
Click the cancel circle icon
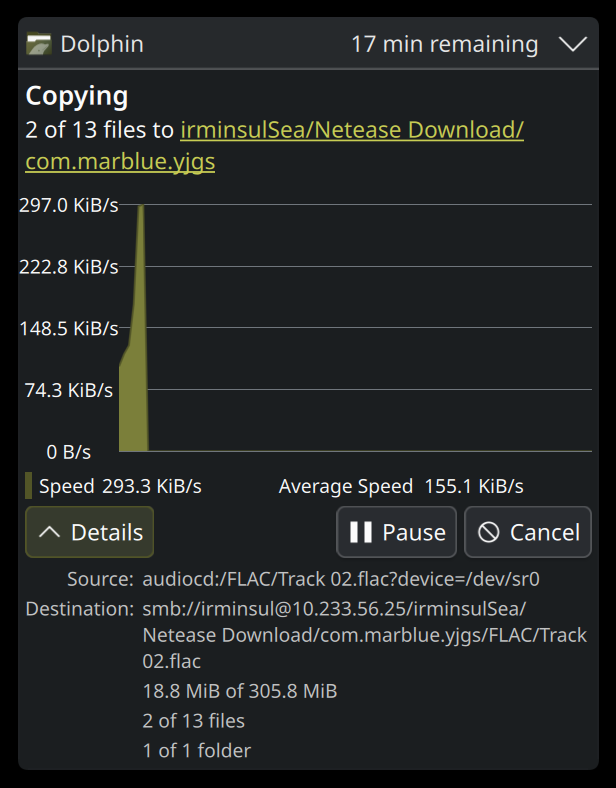click(489, 532)
